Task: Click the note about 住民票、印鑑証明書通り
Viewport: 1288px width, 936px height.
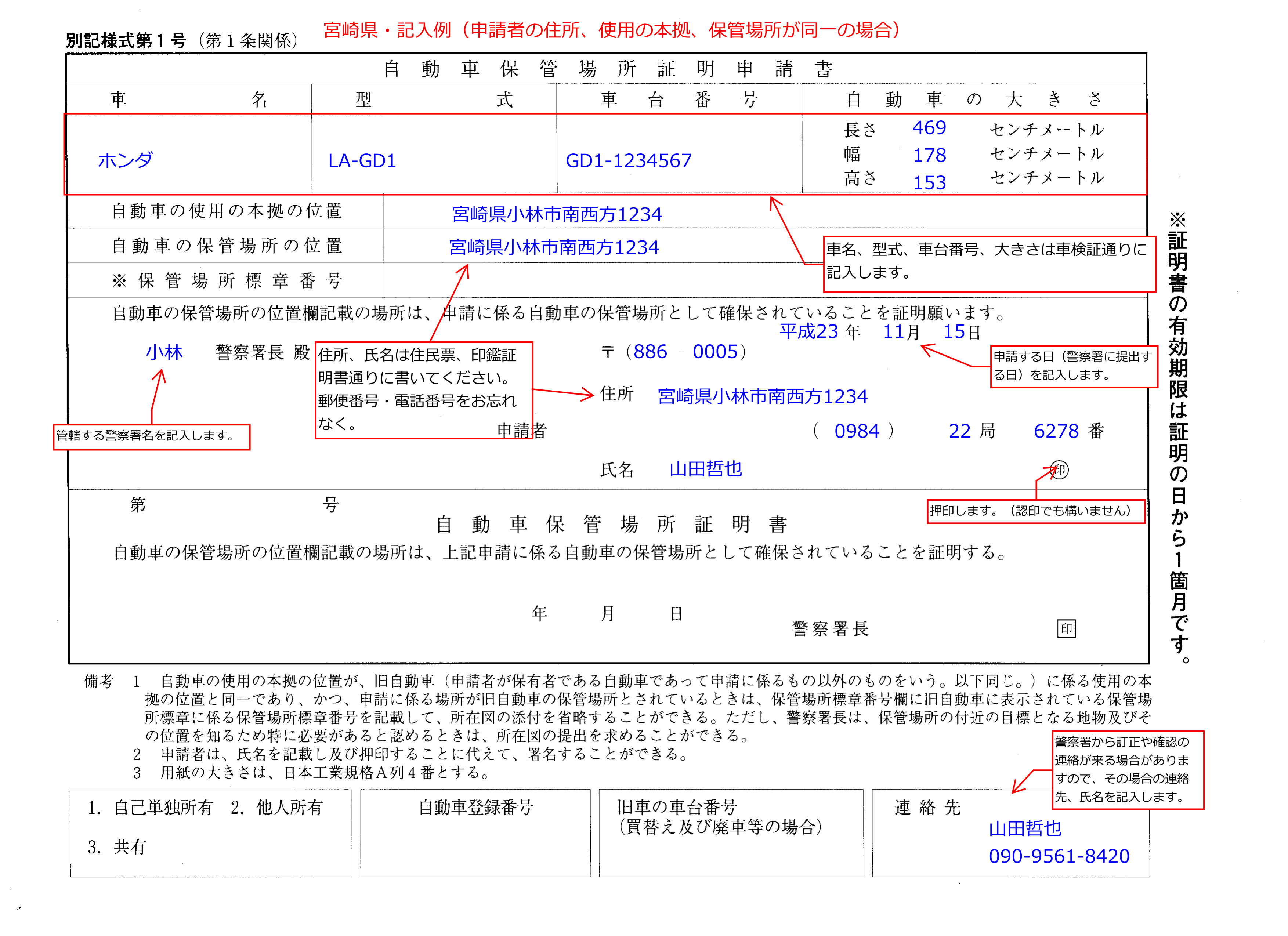Action: (424, 390)
